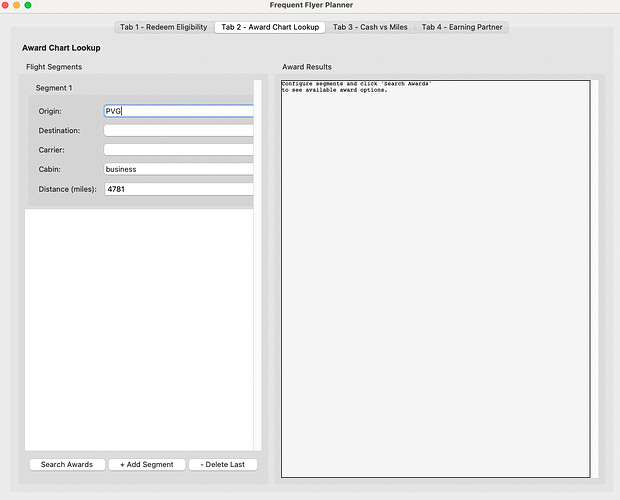
Task: Click the + Add Segment button
Action: click(x=147, y=464)
